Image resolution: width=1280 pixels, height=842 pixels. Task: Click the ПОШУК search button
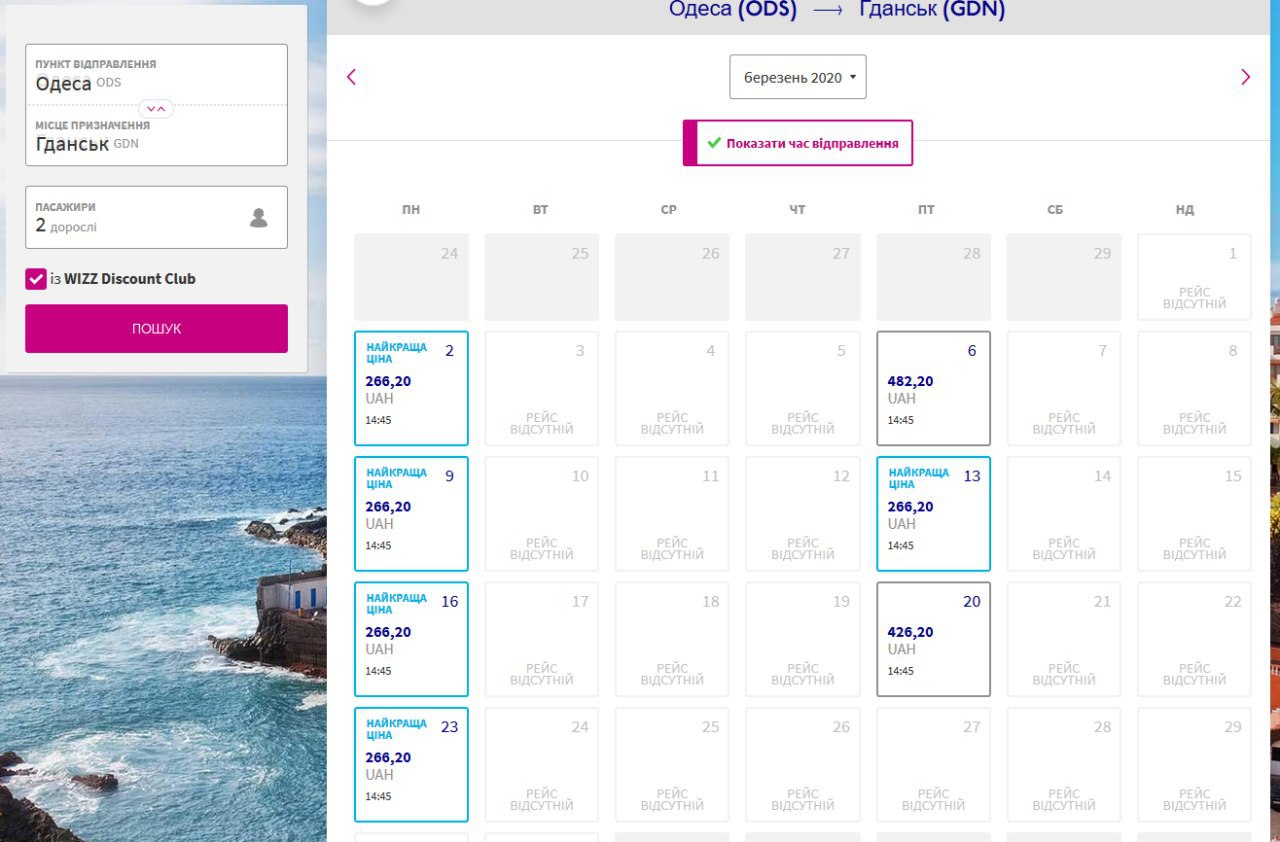[156, 328]
